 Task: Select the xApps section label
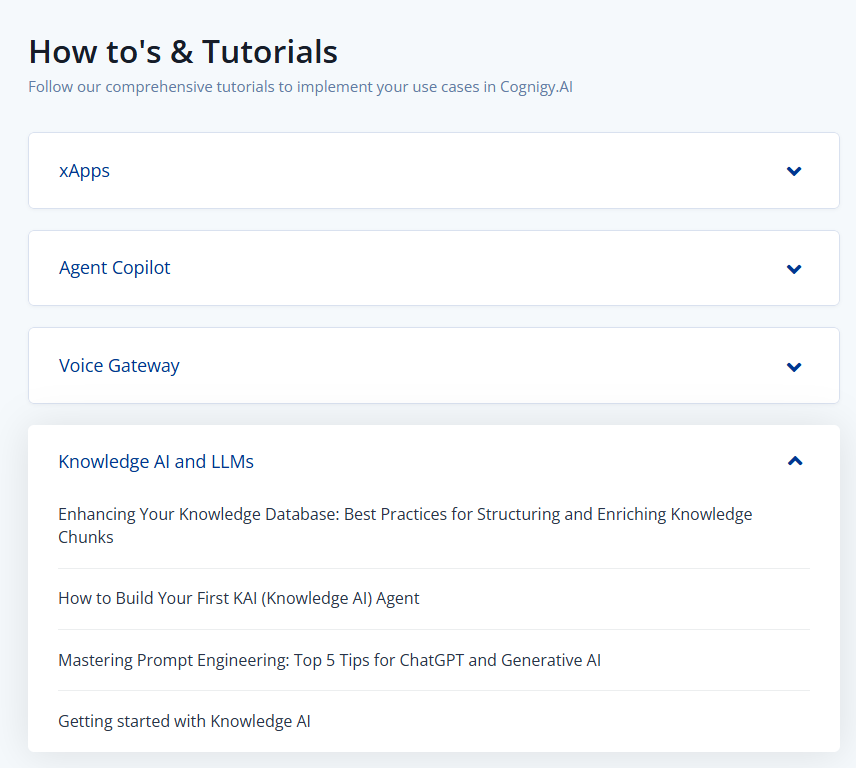tap(84, 170)
